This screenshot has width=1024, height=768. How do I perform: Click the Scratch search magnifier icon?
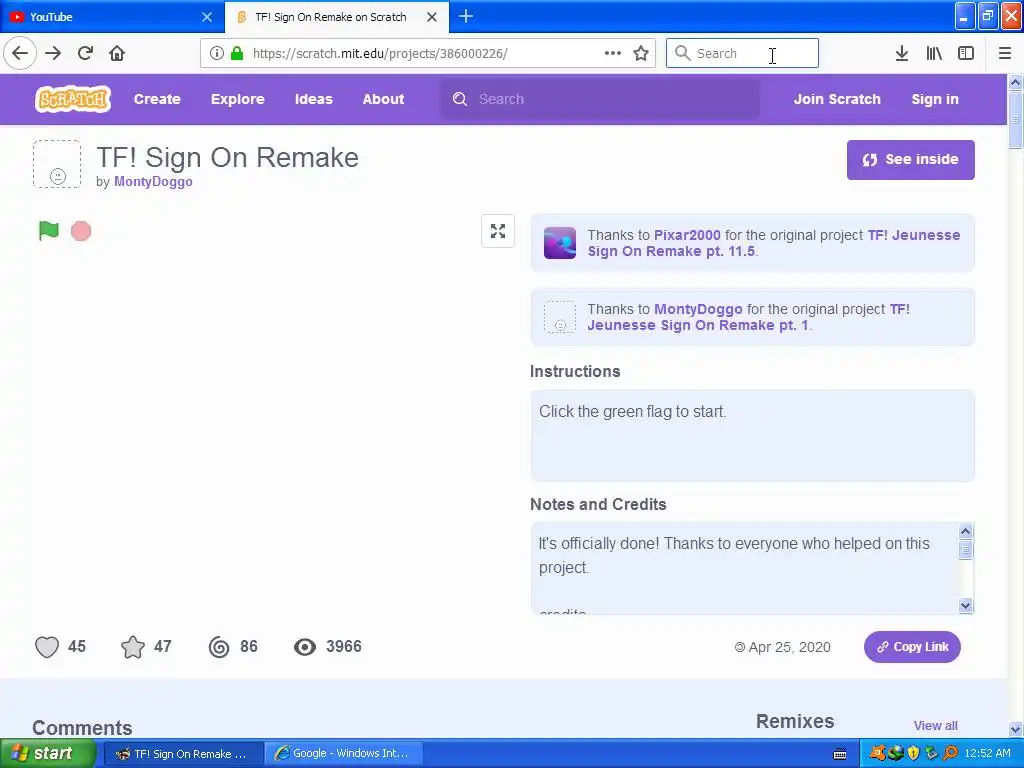tap(460, 99)
